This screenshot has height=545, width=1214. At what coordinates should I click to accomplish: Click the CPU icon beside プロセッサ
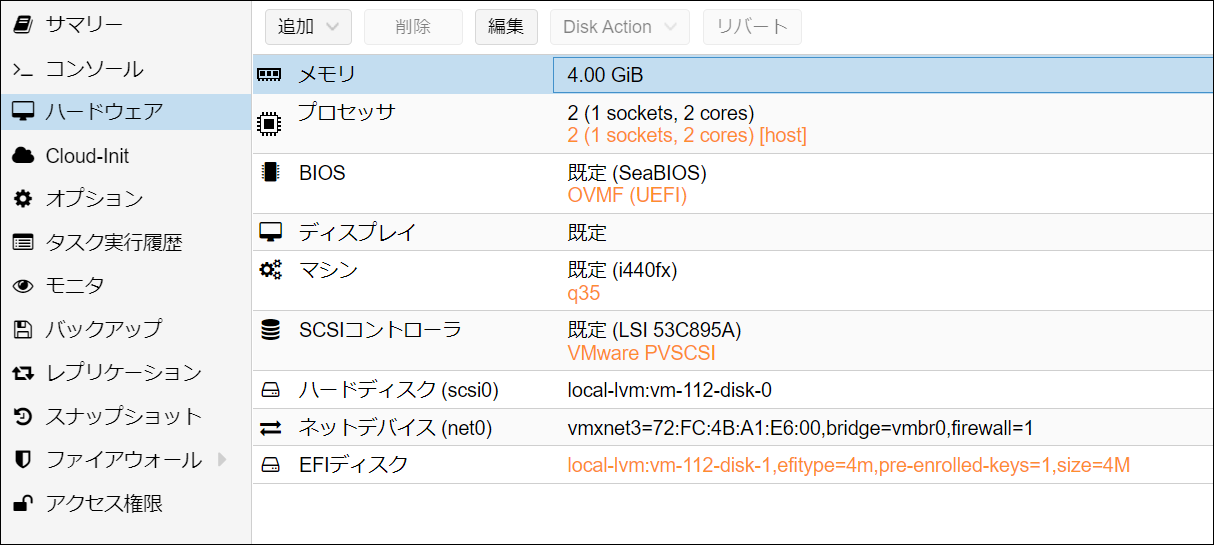[x=270, y=124]
